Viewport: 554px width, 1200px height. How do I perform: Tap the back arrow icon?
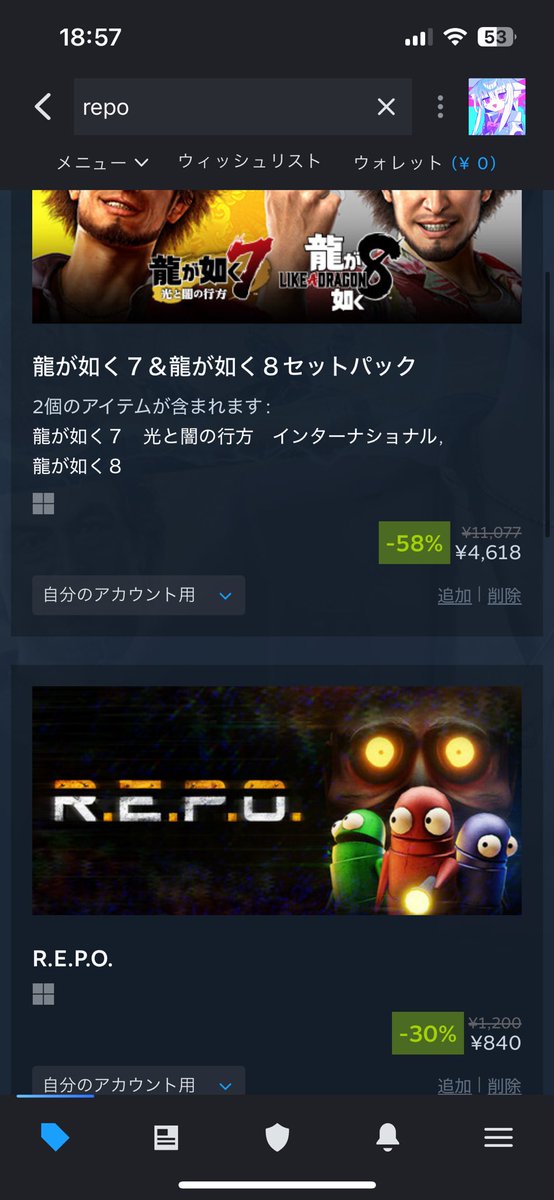point(42,107)
